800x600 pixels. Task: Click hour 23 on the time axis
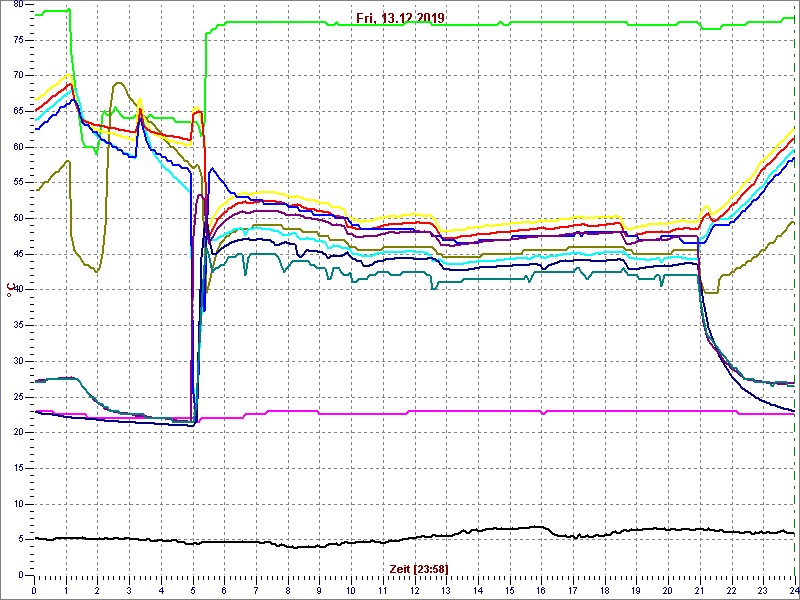tap(762, 591)
